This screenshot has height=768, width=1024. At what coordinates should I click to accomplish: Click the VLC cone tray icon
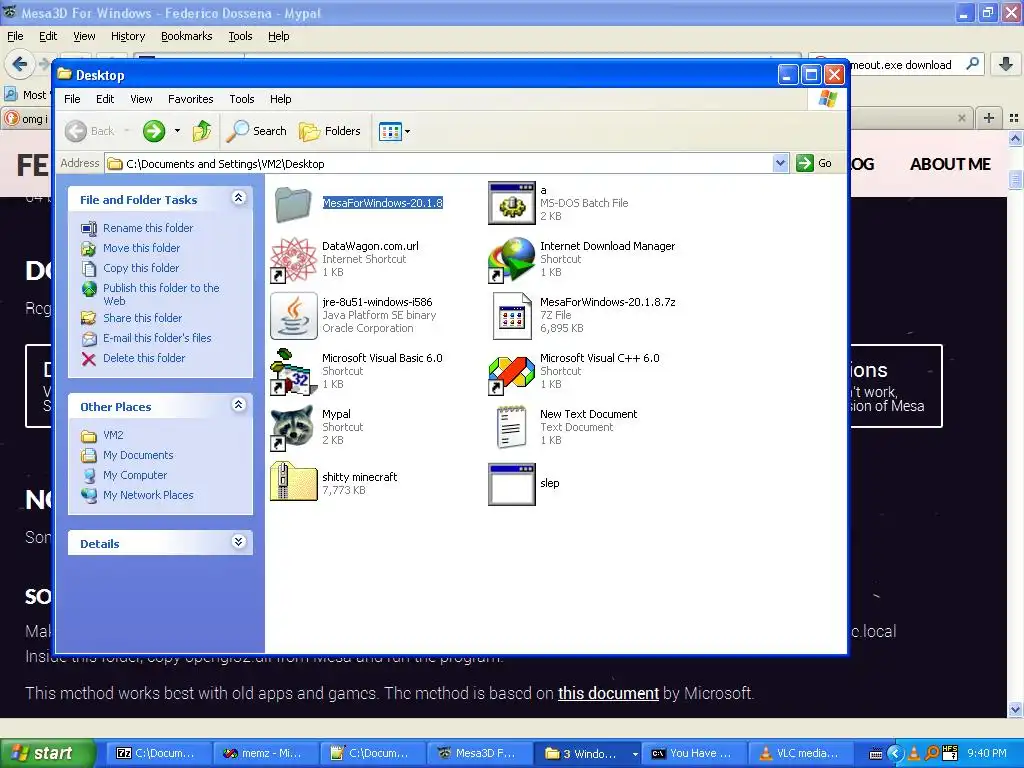click(x=914, y=754)
